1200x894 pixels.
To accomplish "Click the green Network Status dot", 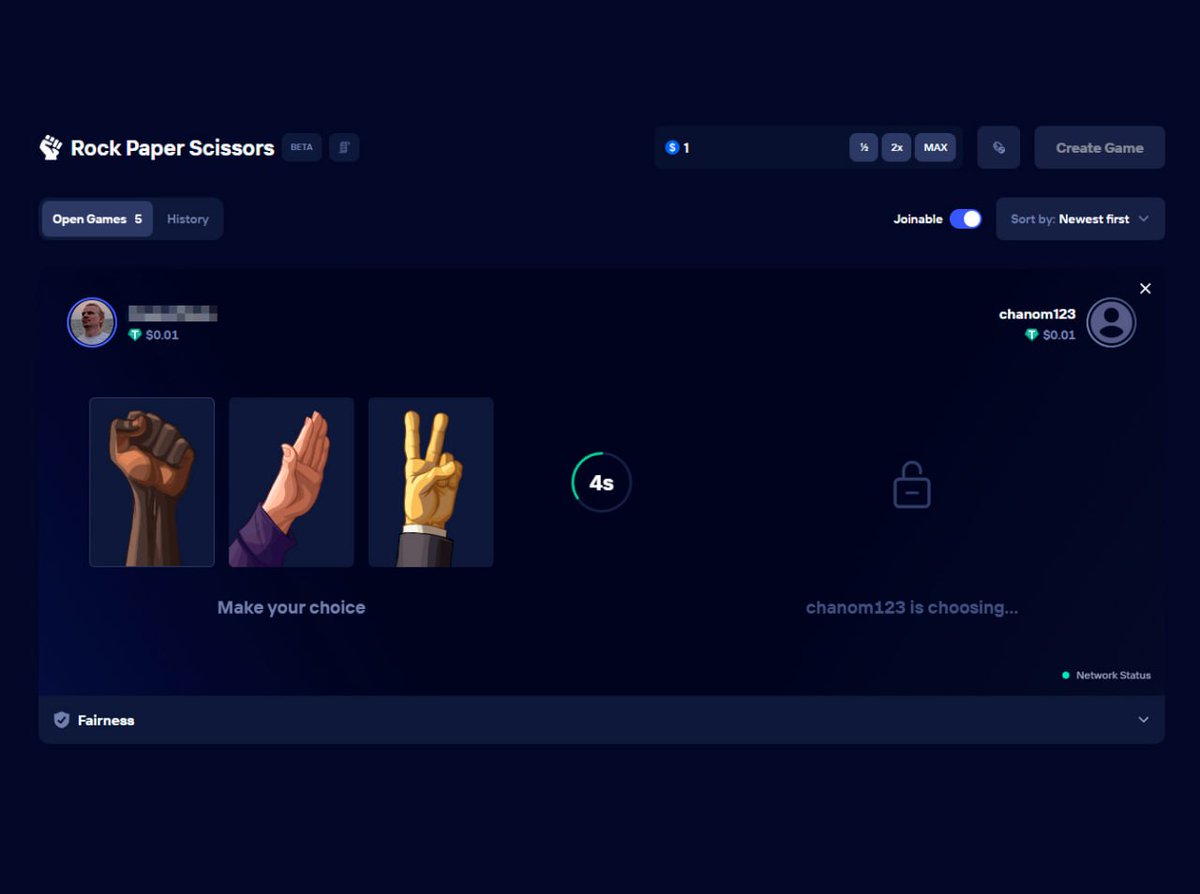I will [1066, 675].
